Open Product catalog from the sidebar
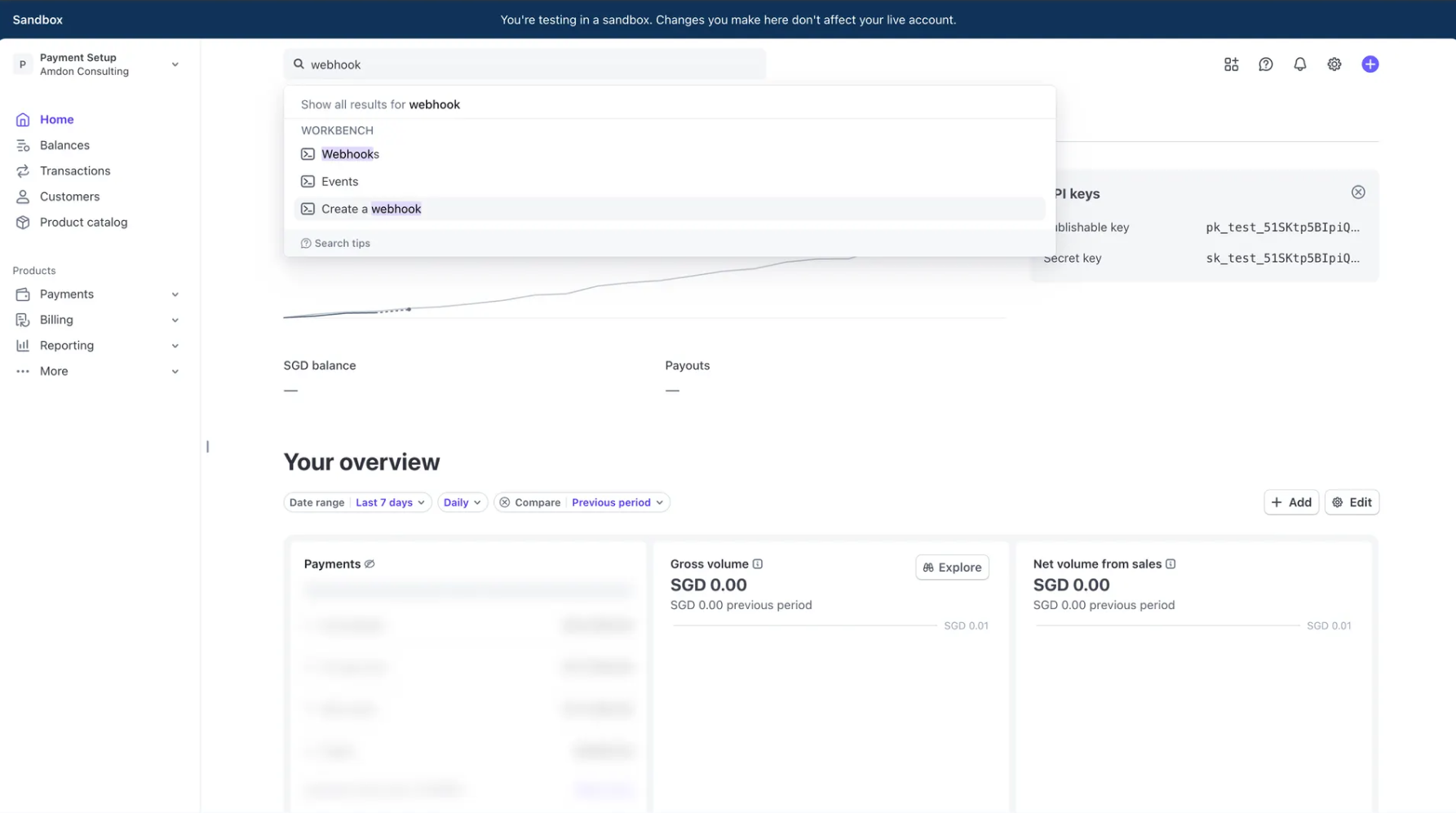This screenshot has height=813, width=1456. click(83, 222)
